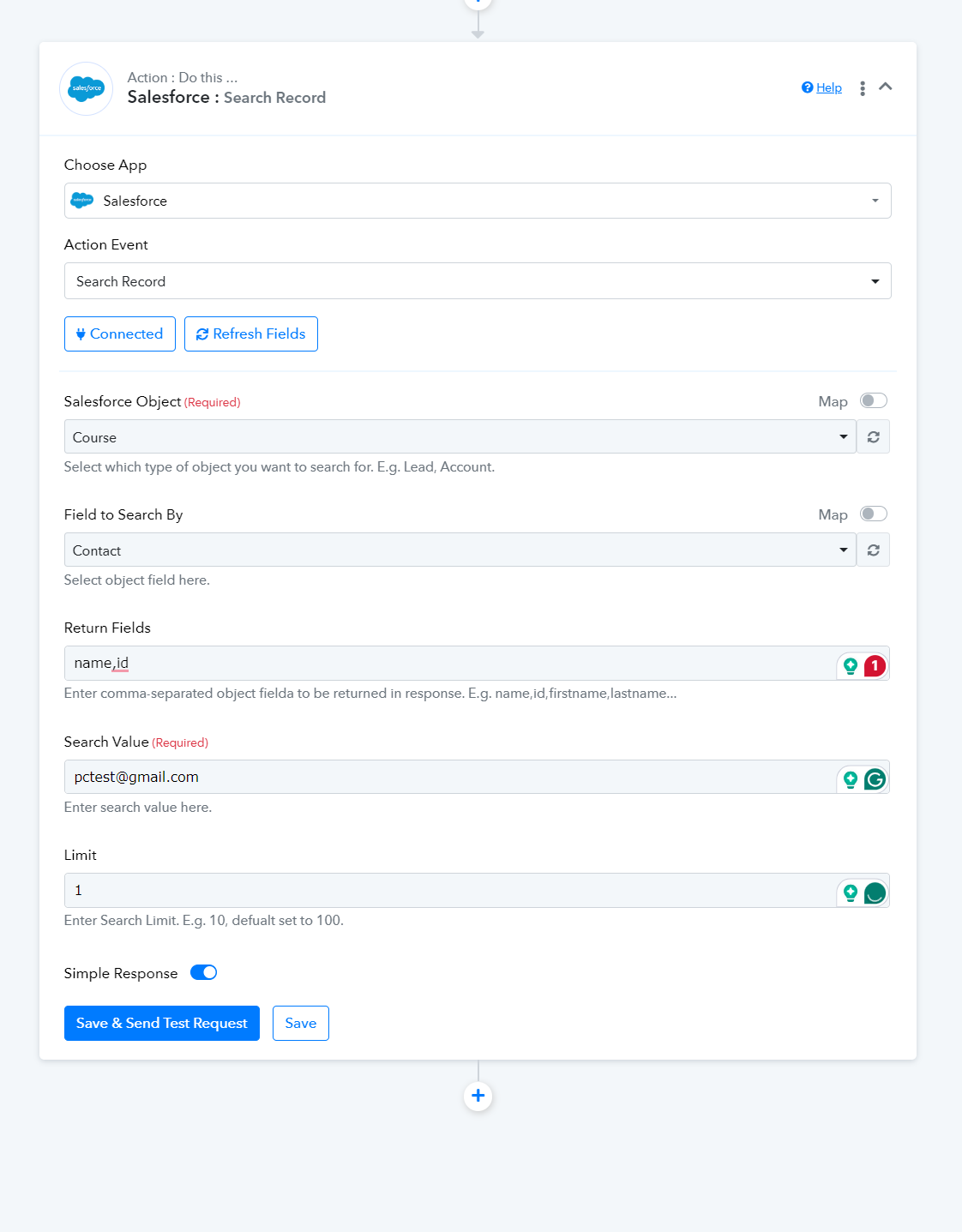The width and height of the screenshot is (962, 1232).
Task: Click lightbulb icon in Limit field
Action: (x=851, y=893)
